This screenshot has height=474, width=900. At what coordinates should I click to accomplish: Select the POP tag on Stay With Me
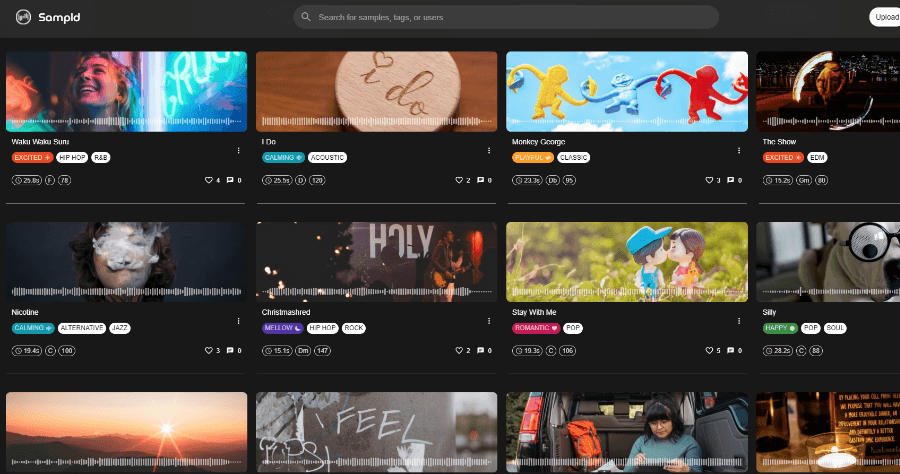point(573,328)
